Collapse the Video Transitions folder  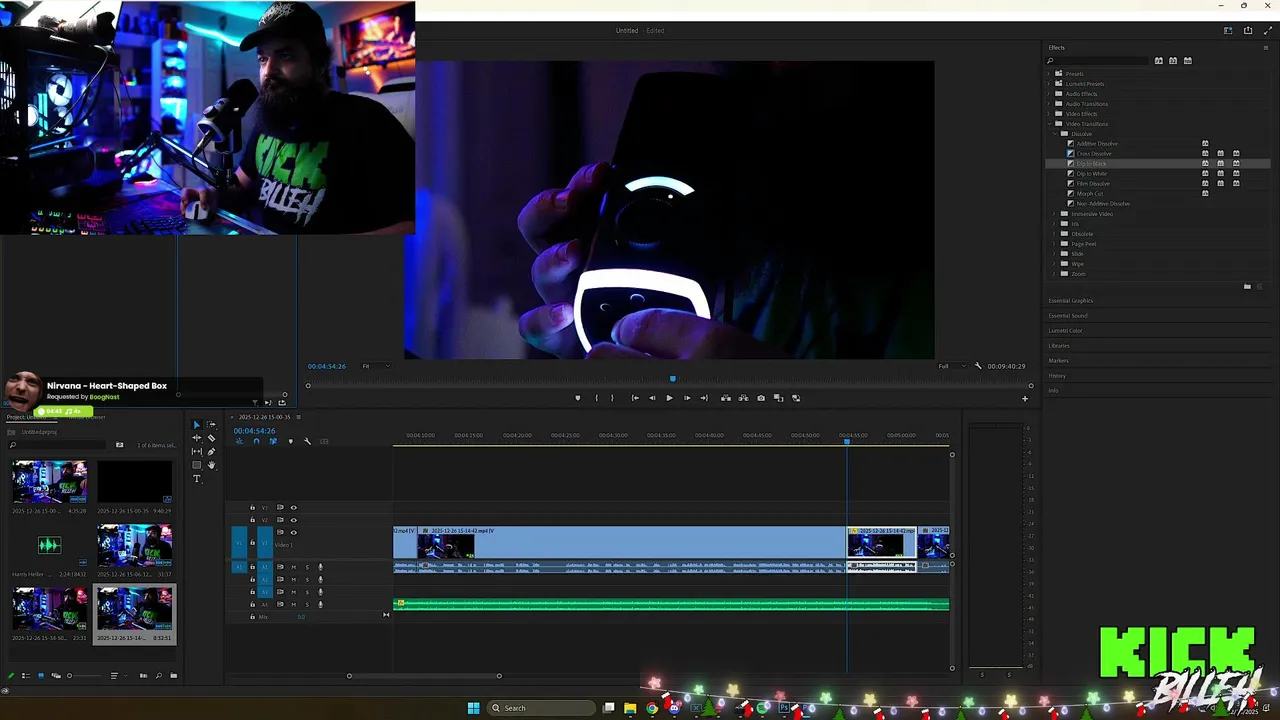pyautogui.click(x=1049, y=124)
